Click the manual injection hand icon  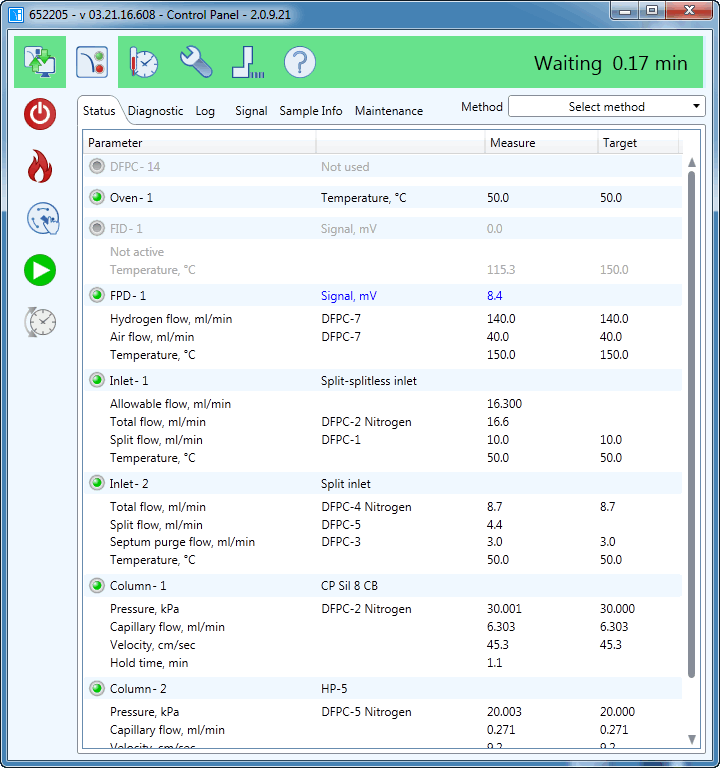click(x=40, y=218)
